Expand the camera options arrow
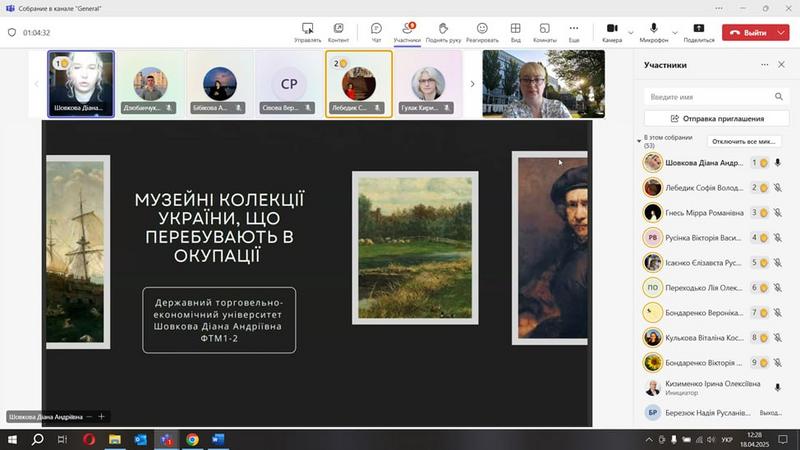The width and height of the screenshot is (800, 450). point(631,33)
